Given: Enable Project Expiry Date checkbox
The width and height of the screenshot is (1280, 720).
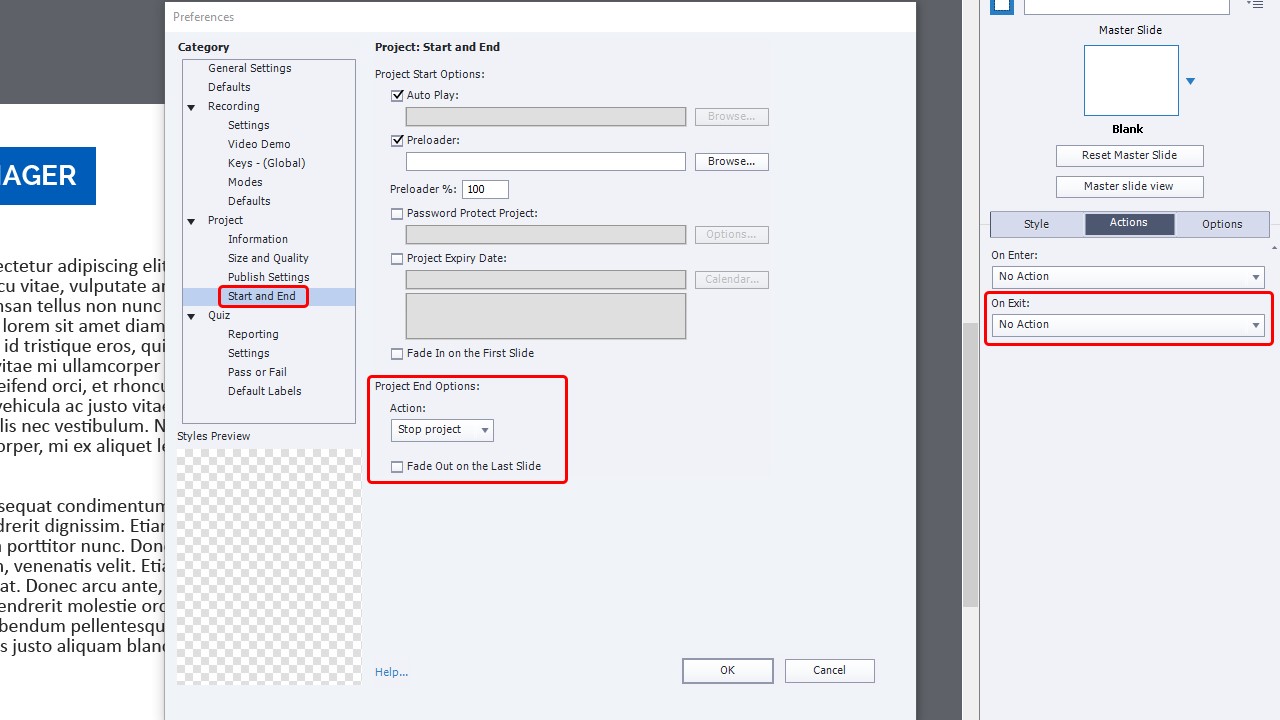Looking at the screenshot, I should click(x=397, y=258).
